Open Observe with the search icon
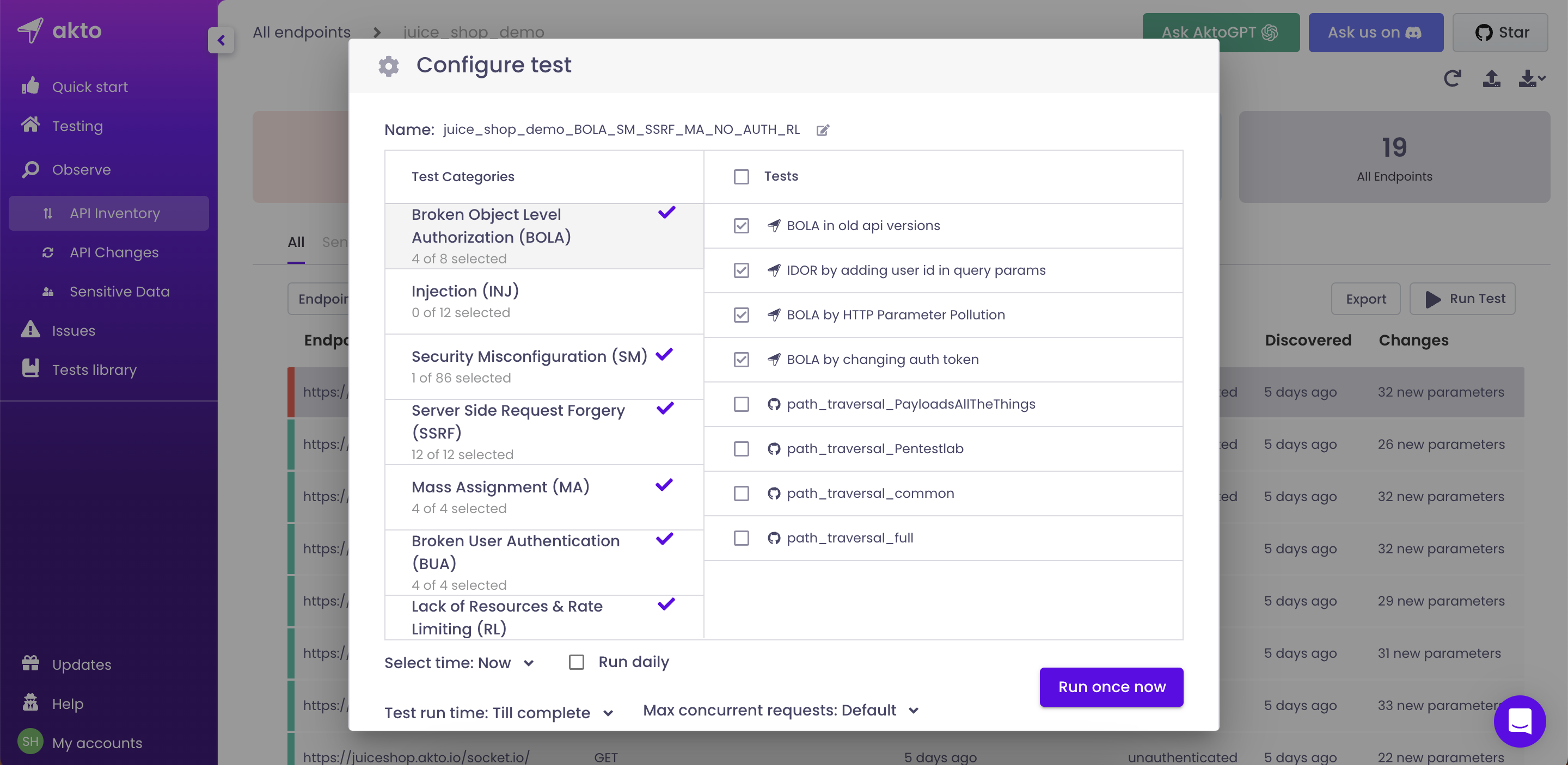Image resolution: width=1568 pixels, height=765 pixels. pyautogui.click(x=31, y=170)
